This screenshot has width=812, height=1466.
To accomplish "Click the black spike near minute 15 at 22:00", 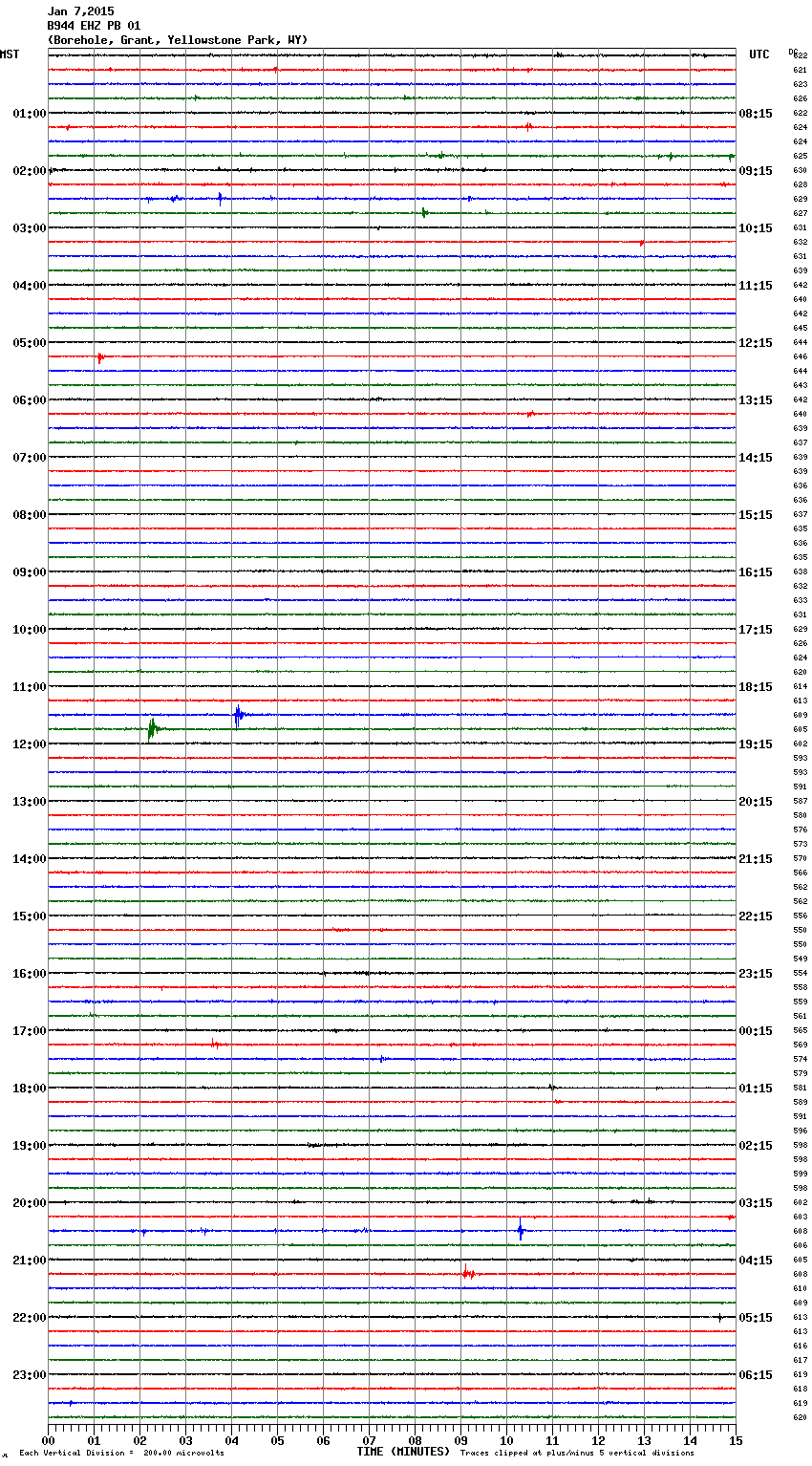I will pos(719,1318).
